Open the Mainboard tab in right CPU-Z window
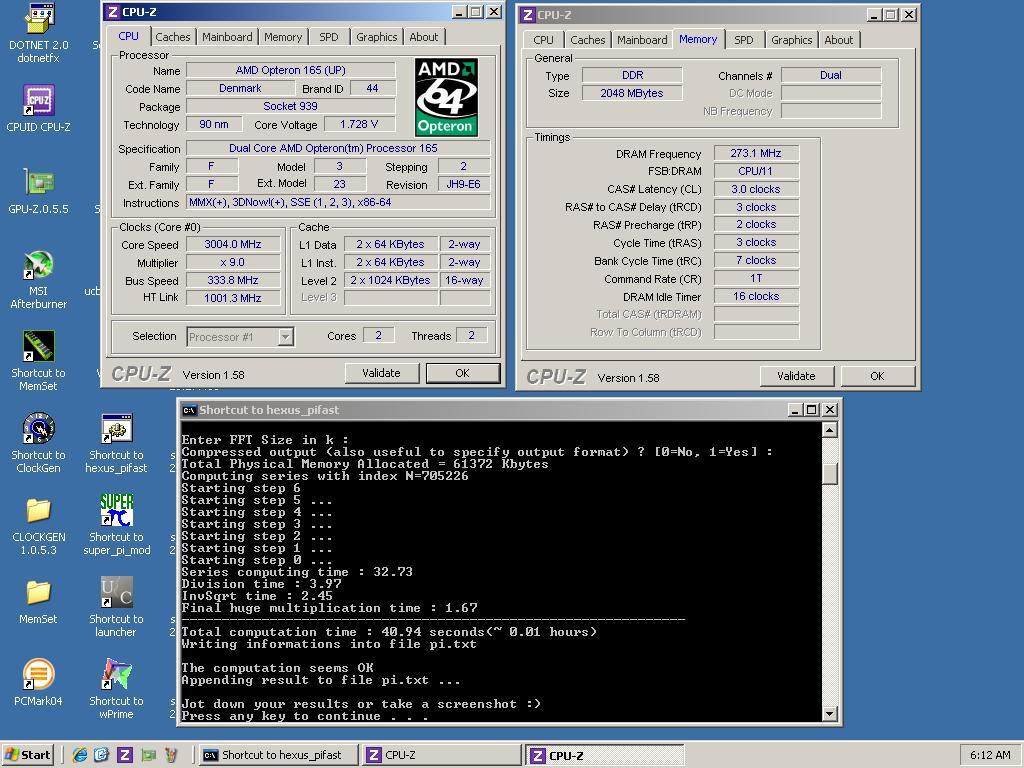The image size is (1024, 768). 642,40
